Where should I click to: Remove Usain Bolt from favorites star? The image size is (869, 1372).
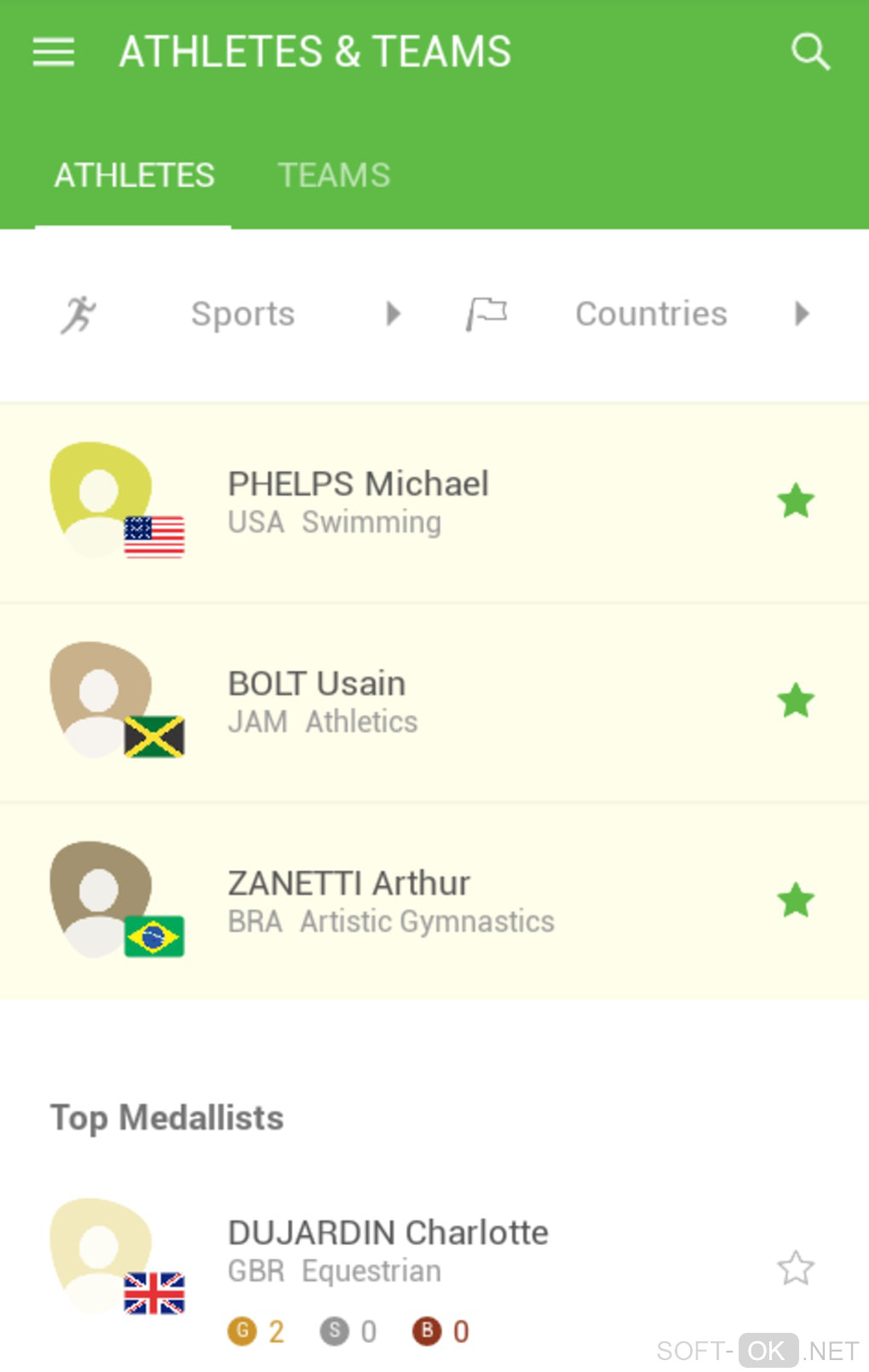click(796, 700)
